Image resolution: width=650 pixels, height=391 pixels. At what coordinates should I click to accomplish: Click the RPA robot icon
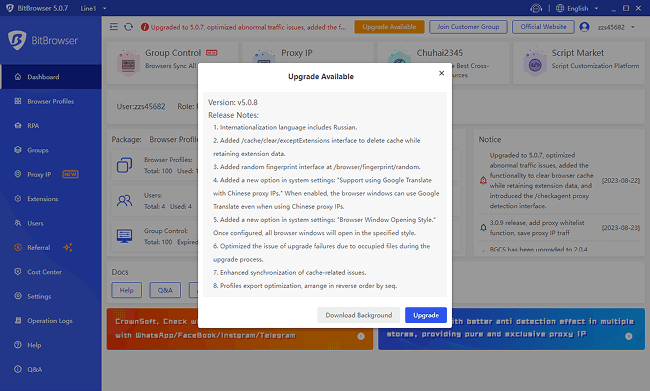click(18, 125)
